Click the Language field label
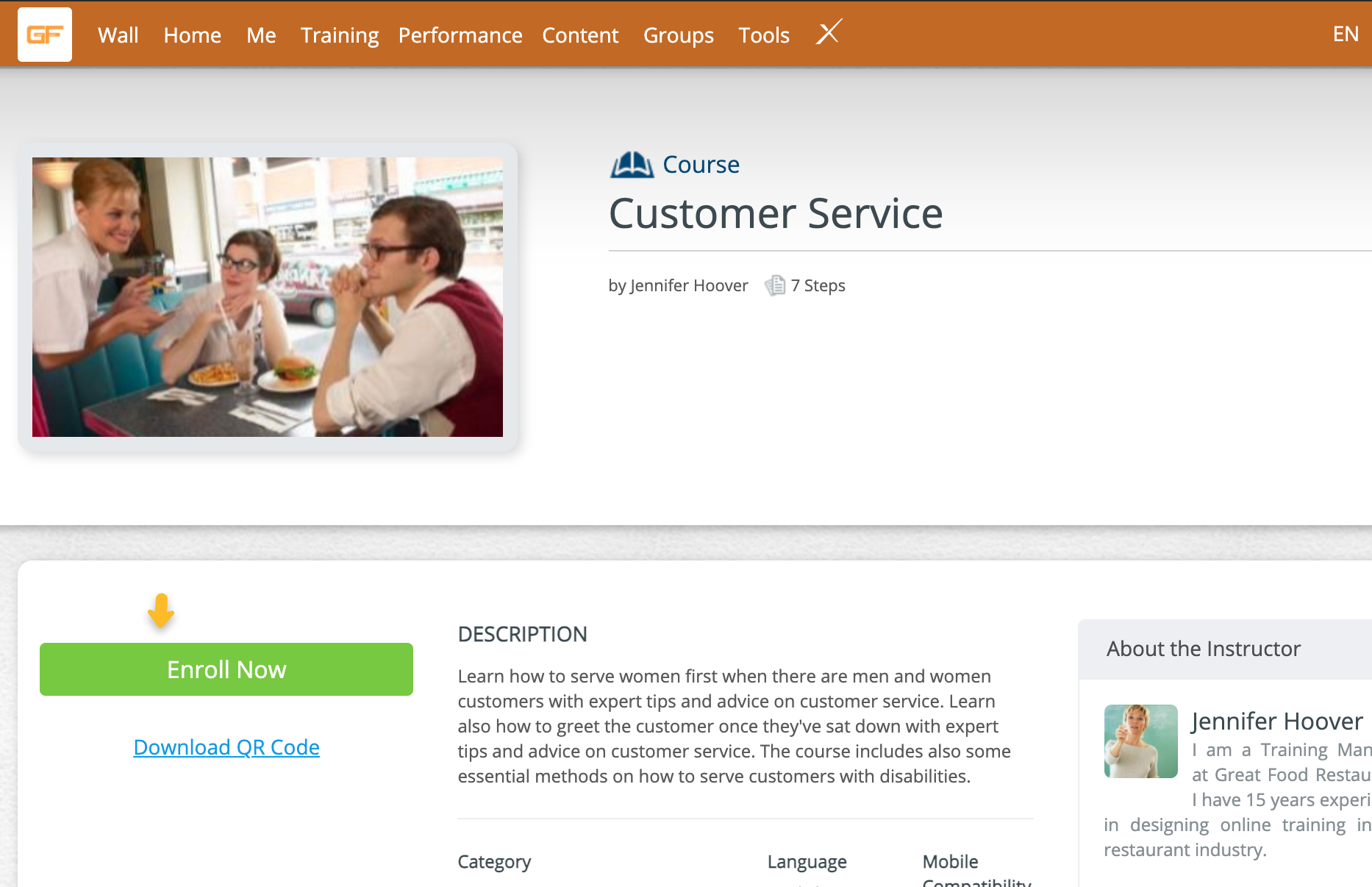1372x887 pixels. coord(807,862)
